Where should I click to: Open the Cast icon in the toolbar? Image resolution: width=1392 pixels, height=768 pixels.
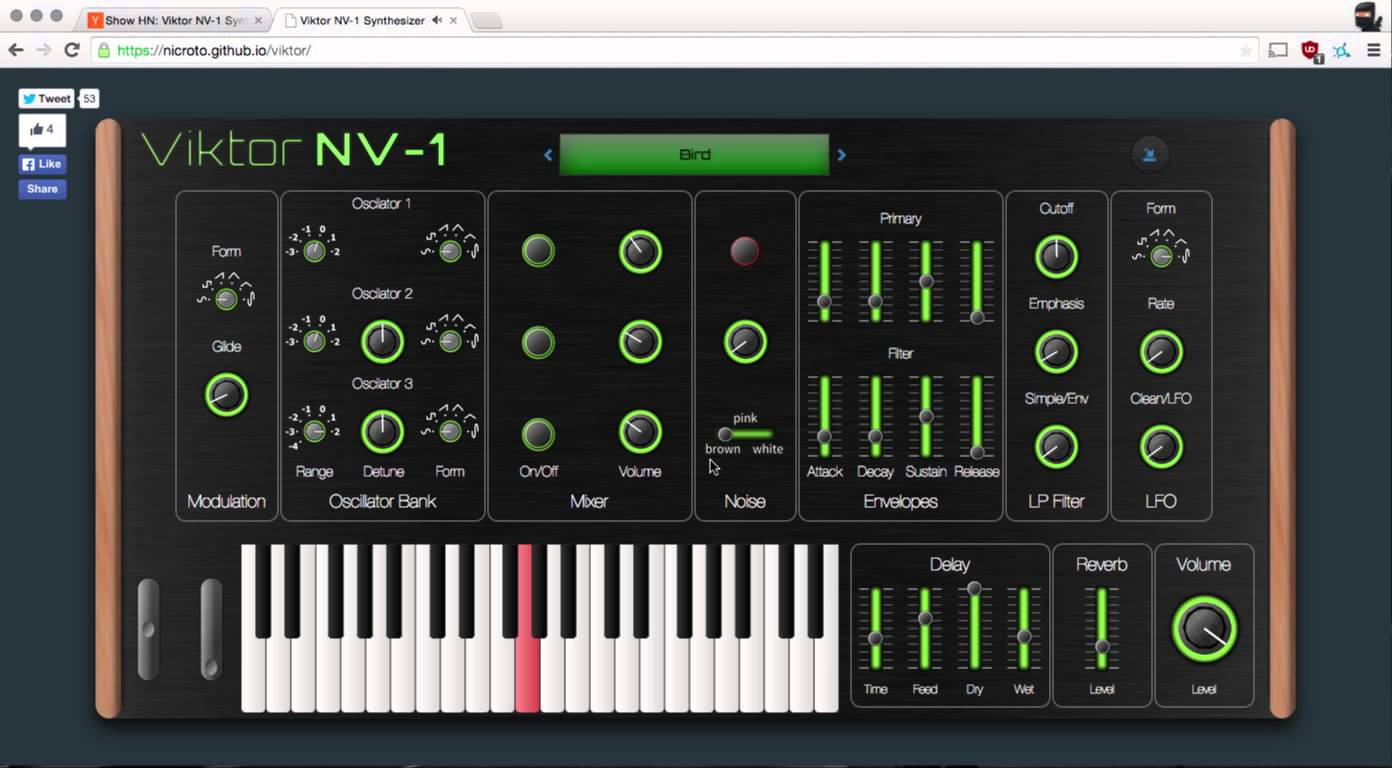point(1278,50)
